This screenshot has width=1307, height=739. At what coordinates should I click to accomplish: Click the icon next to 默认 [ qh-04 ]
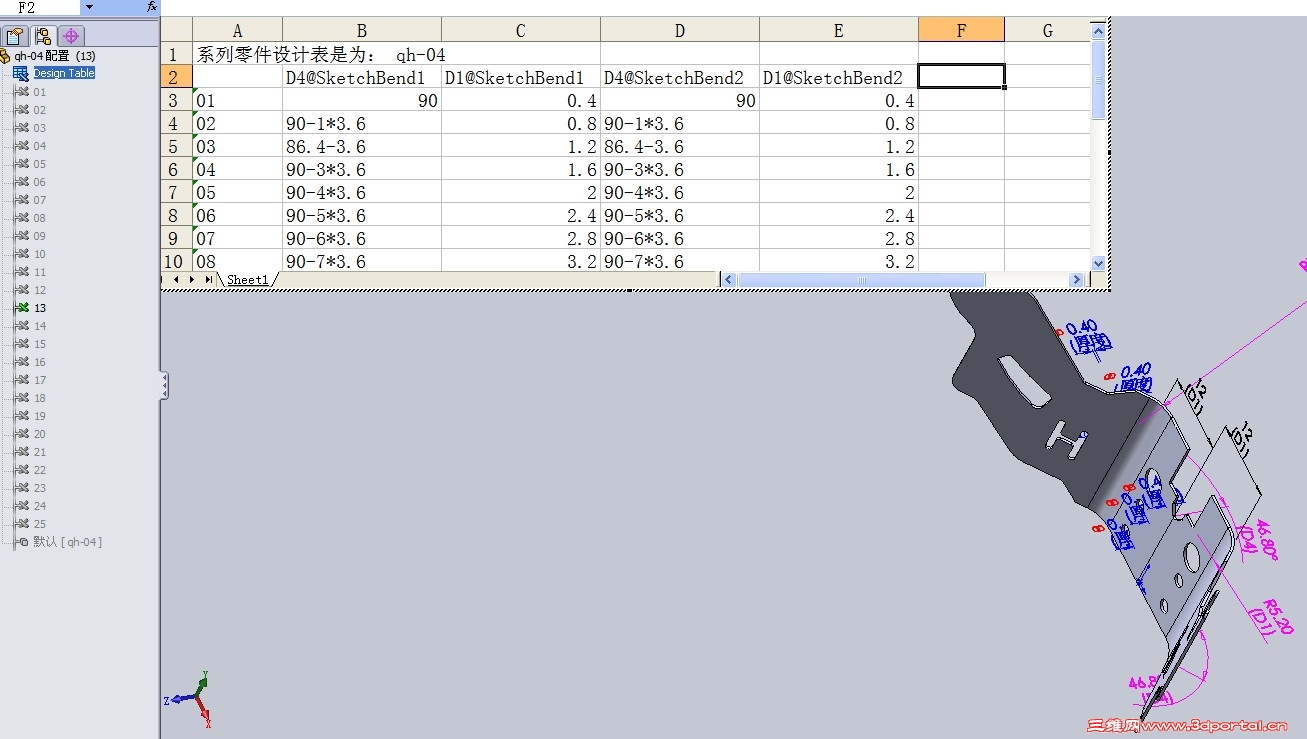22,542
